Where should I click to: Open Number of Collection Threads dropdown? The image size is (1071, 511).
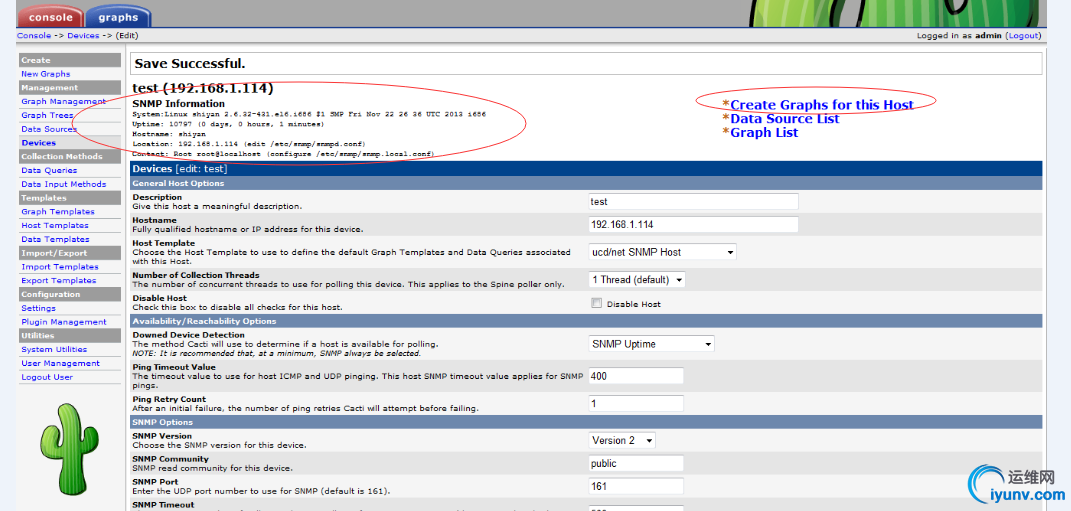coord(637,279)
